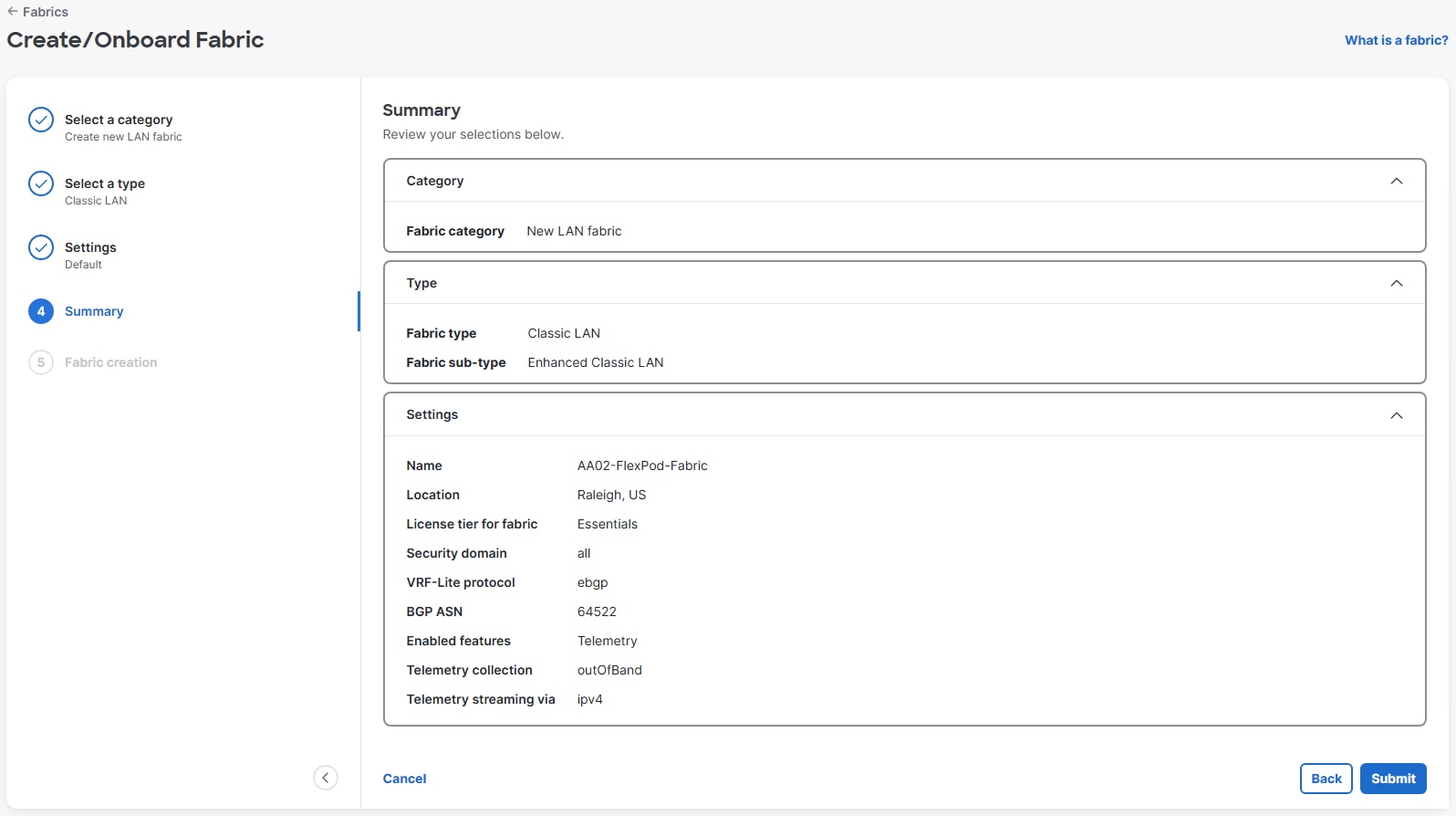Collapse the Category section chevron
1456x816 pixels.
click(1396, 181)
